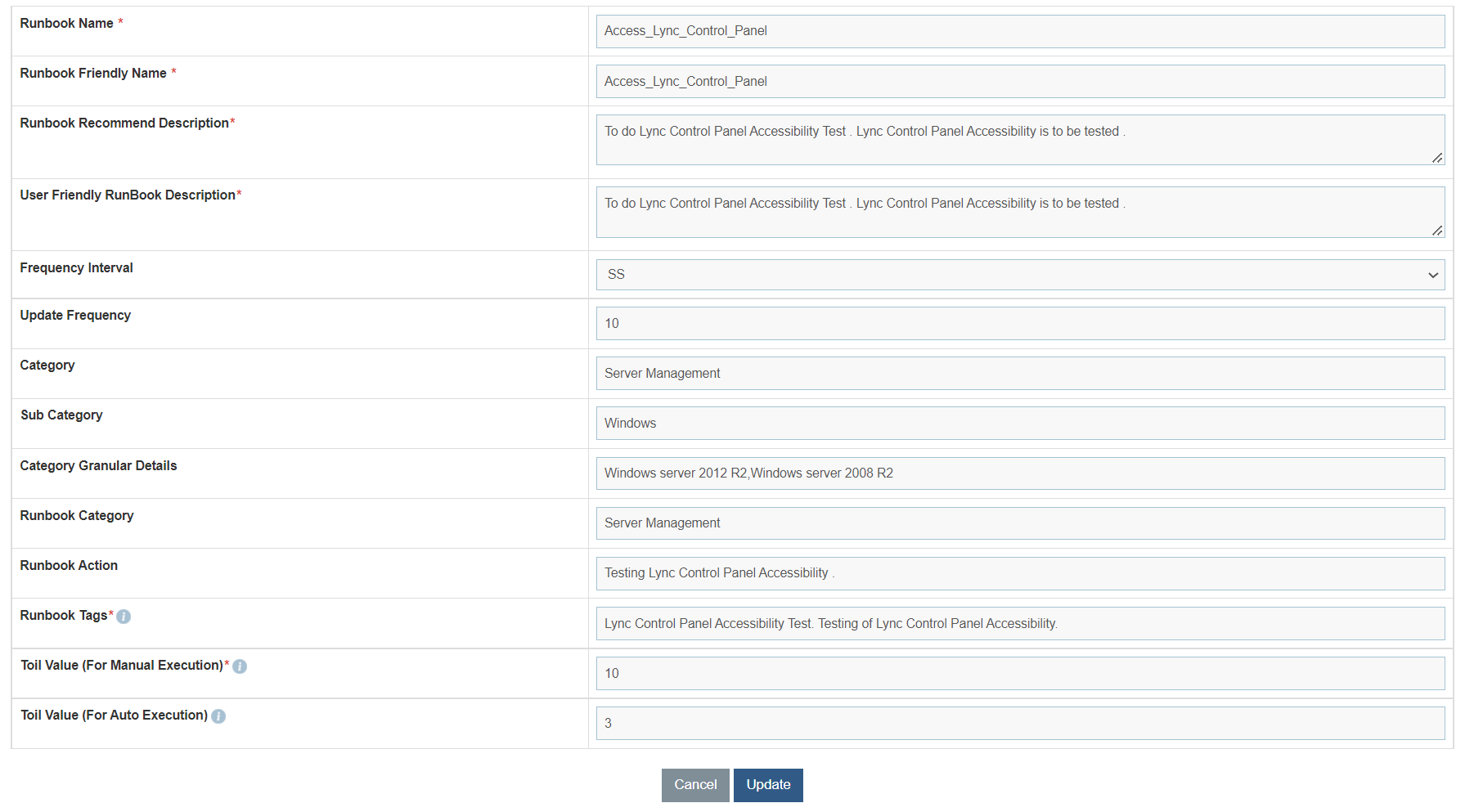Click the info icon beside Runbook Tags
Image resolution: width=1465 pixels, height=812 pixels.
(x=123, y=617)
